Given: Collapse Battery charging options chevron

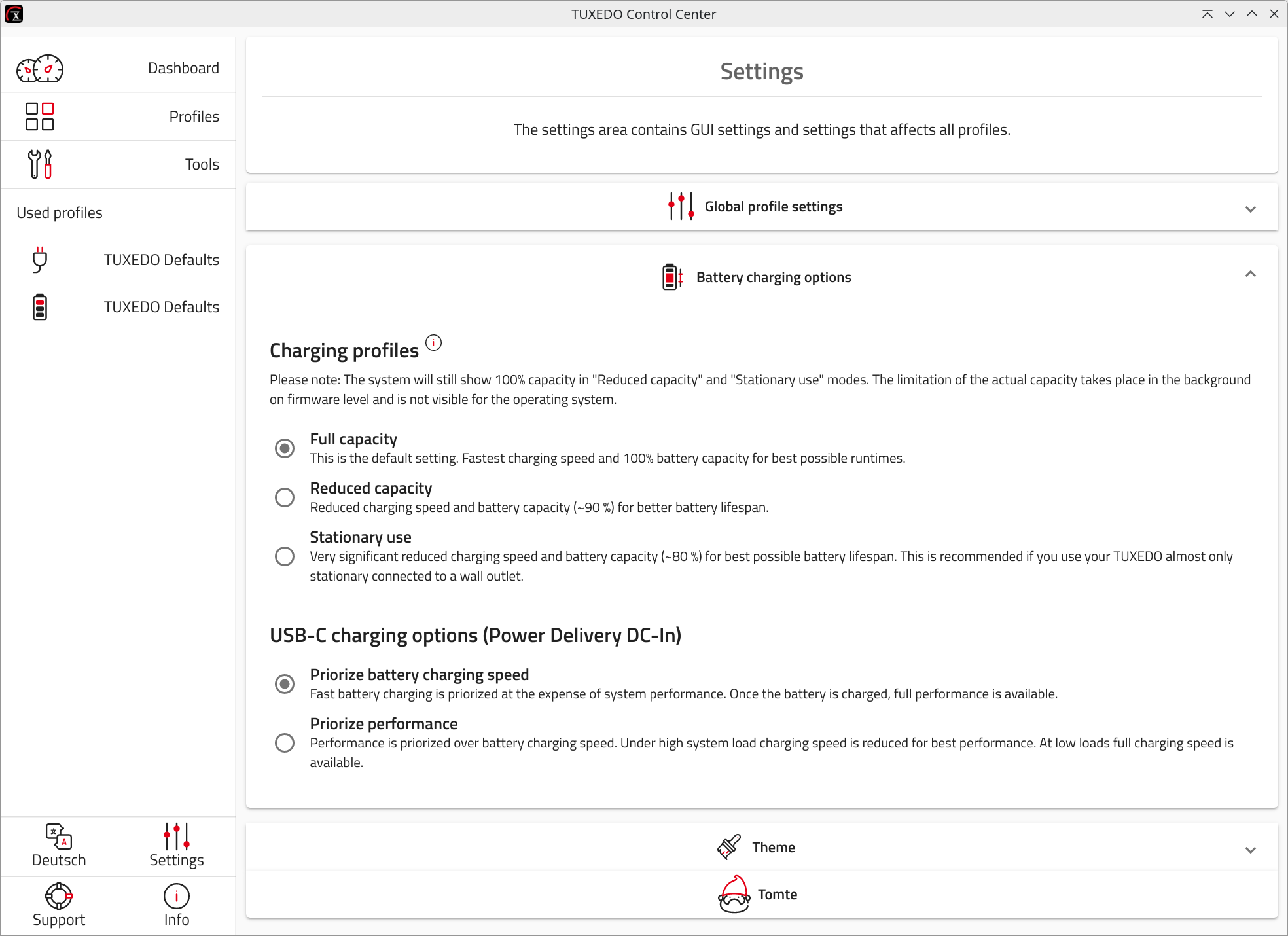Looking at the screenshot, I should click(1251, 274).
